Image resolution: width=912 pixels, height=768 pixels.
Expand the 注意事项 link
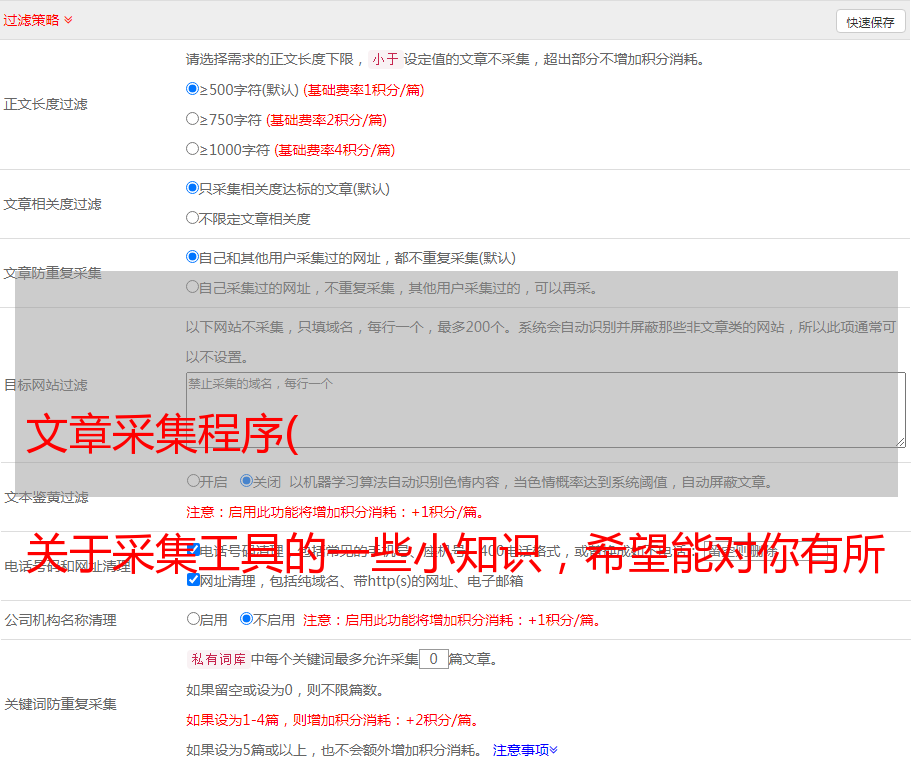(525, 750)
